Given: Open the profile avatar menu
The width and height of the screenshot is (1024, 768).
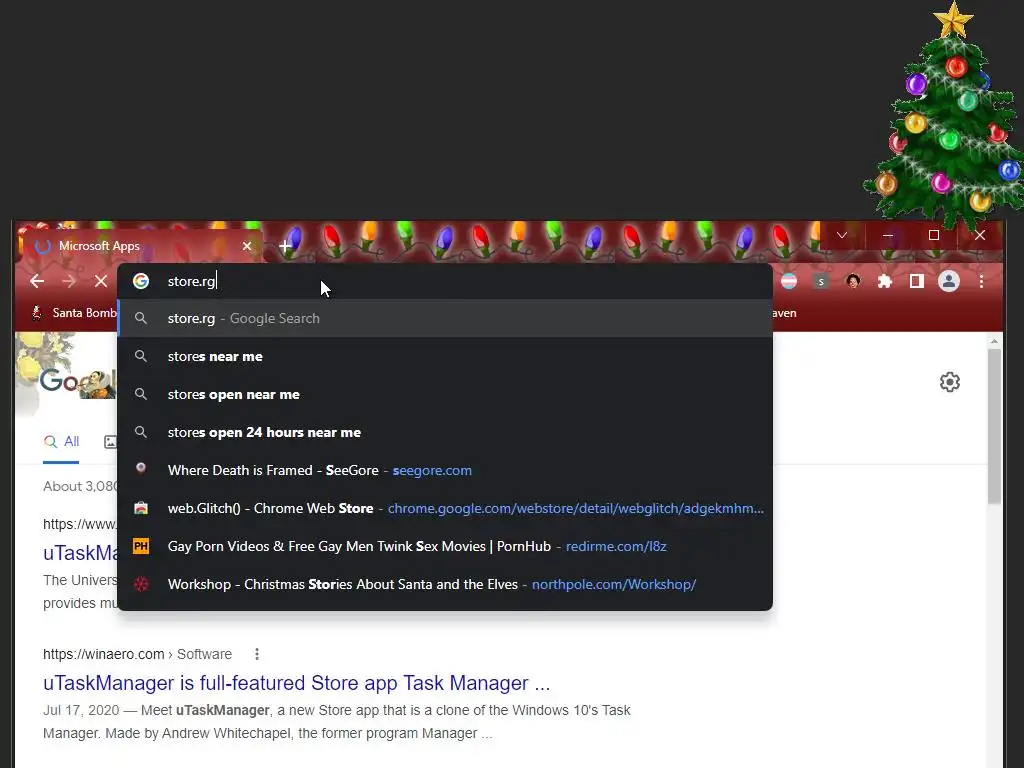Looking at the screenshot, I should point(949,281).
